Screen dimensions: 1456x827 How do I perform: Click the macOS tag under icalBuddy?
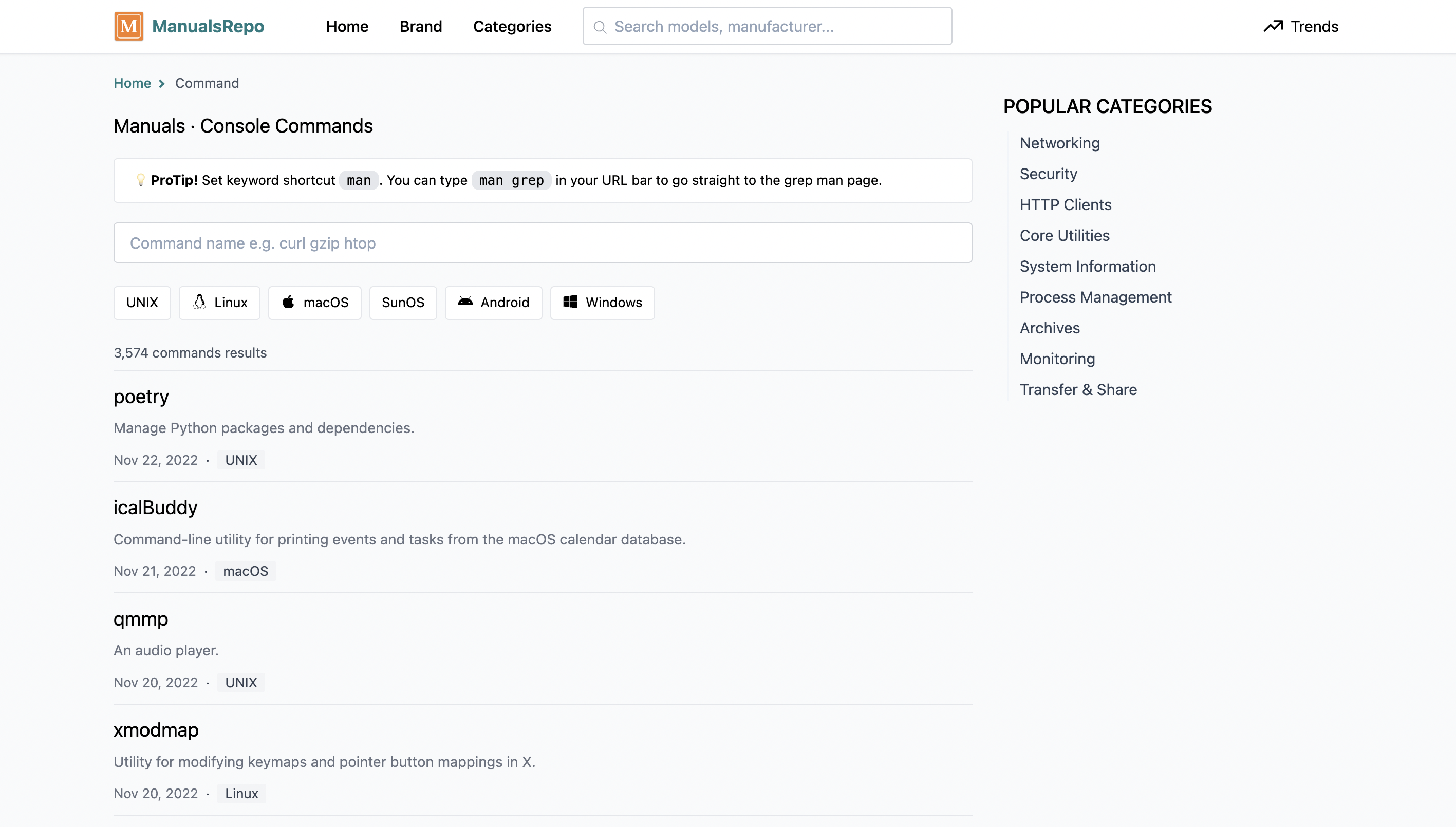coord(246,571)
